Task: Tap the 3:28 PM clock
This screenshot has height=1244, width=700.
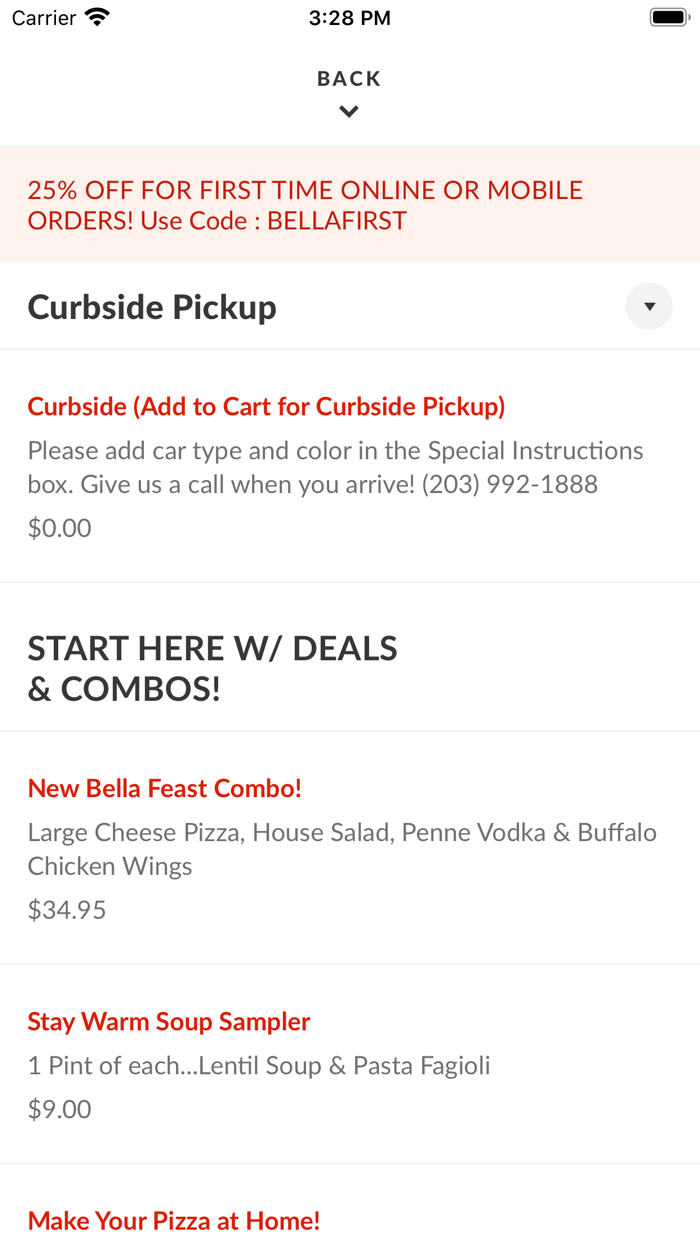Action: [350, 18]
